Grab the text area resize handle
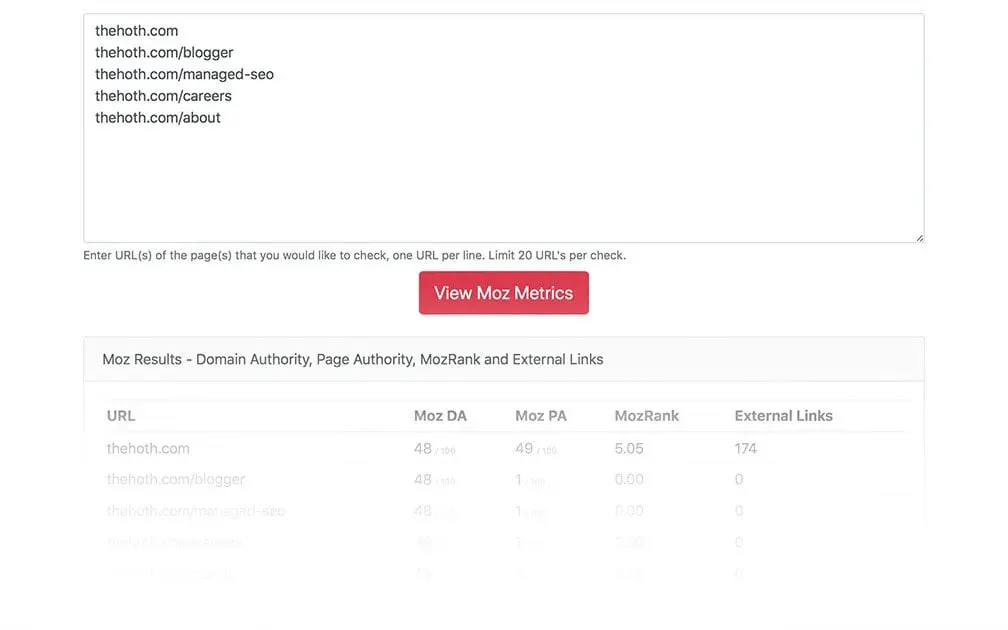 click(x=918, y=237)
